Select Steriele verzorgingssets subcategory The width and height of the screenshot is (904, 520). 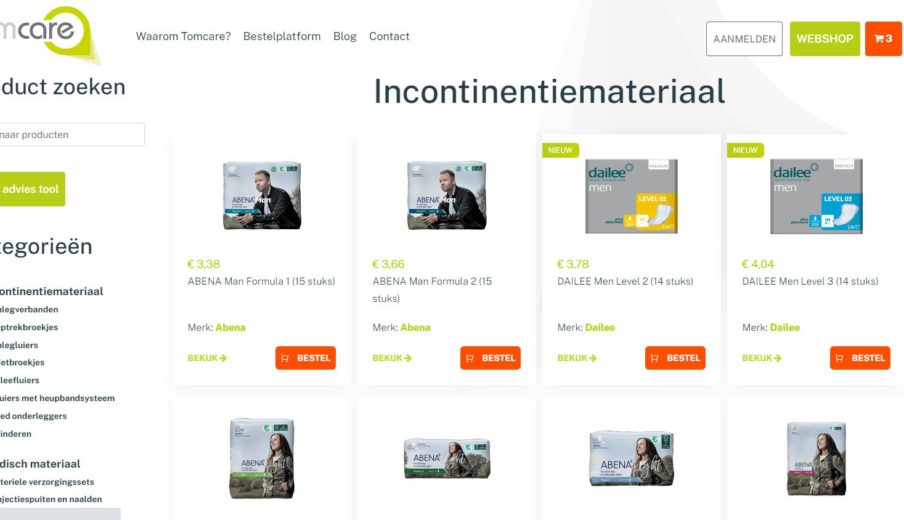tap(47, 482)
